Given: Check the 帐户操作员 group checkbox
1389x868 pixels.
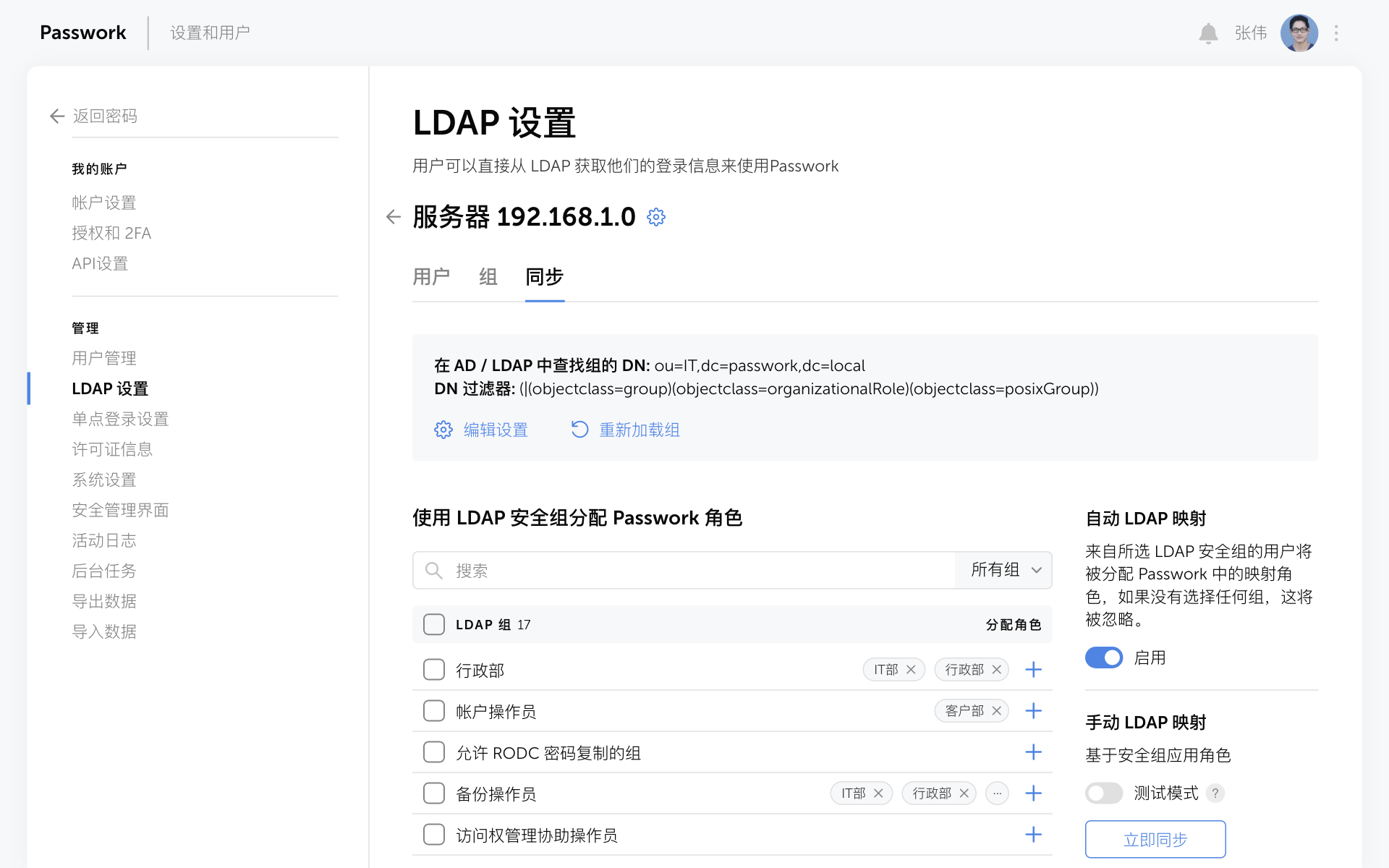Looking at the screenshot, I should [434, 711].
